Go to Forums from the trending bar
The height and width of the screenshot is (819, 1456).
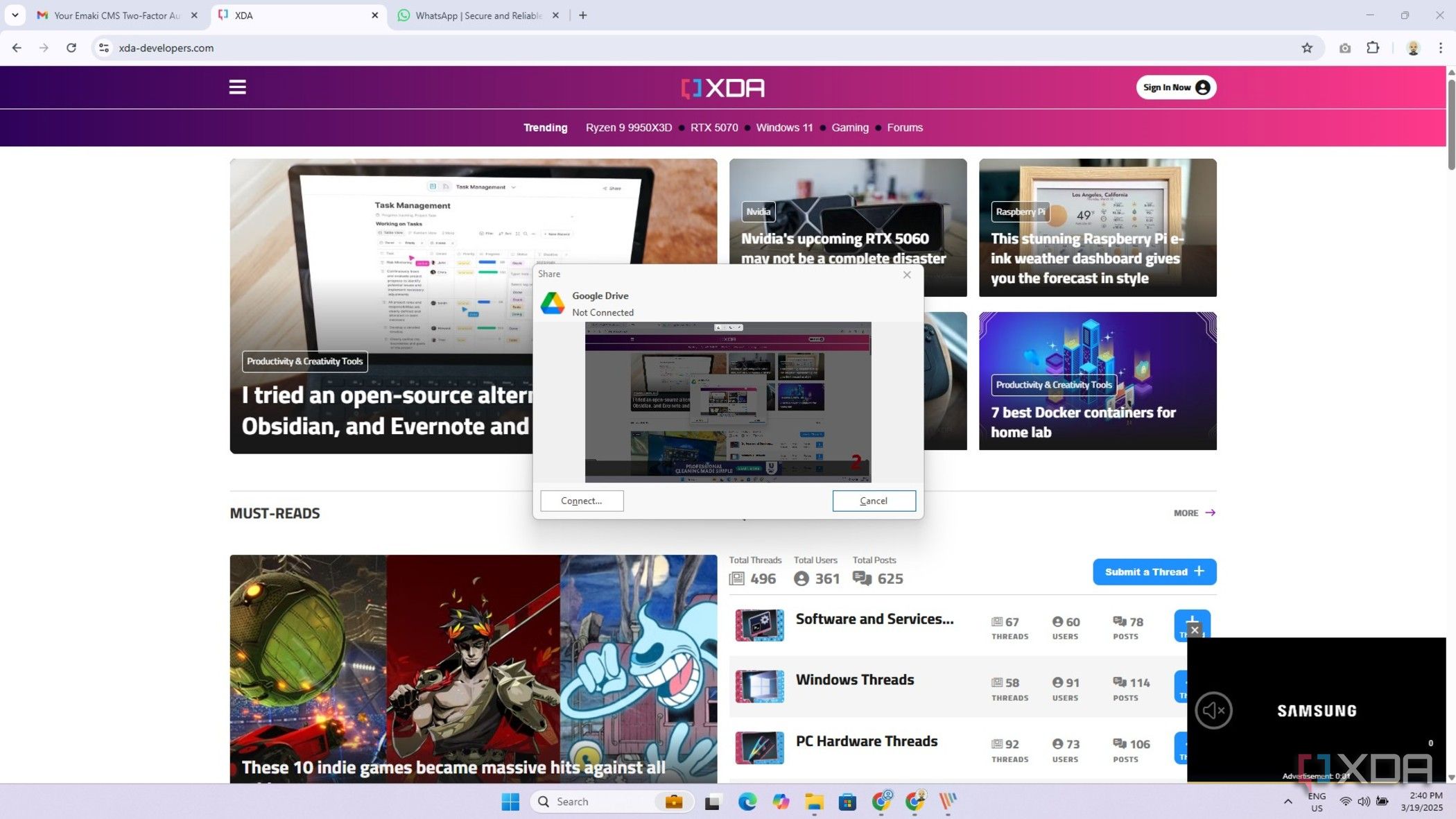[x=905, y=128]
